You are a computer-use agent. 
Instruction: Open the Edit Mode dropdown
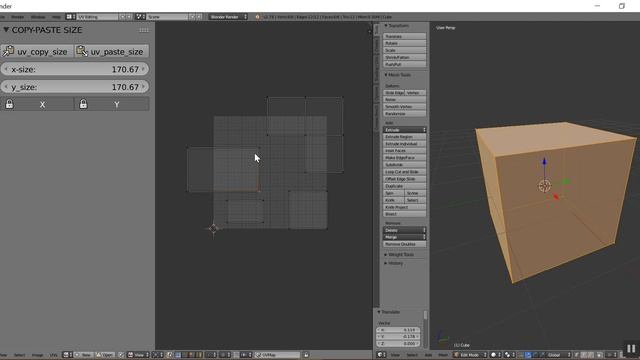[x=470, y=355]
